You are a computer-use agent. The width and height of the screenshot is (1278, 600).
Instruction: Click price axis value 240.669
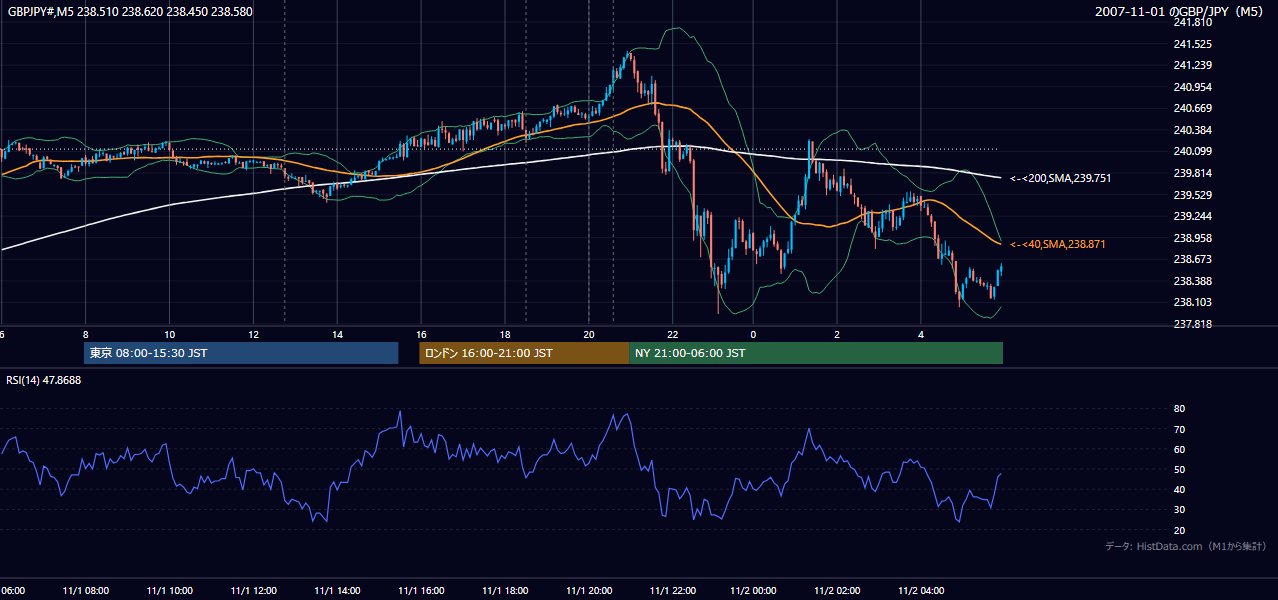pos(1192,108)
